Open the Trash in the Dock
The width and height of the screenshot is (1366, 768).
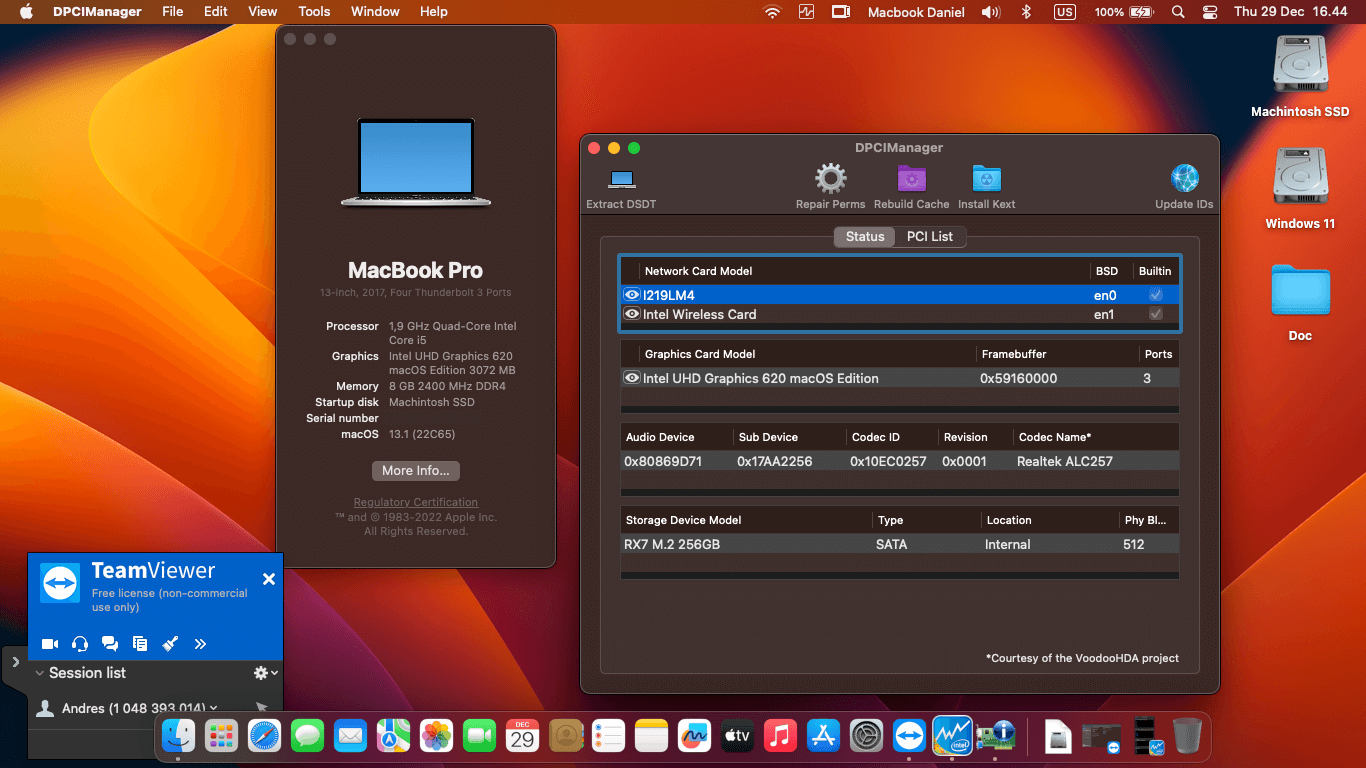point(1187,736)
